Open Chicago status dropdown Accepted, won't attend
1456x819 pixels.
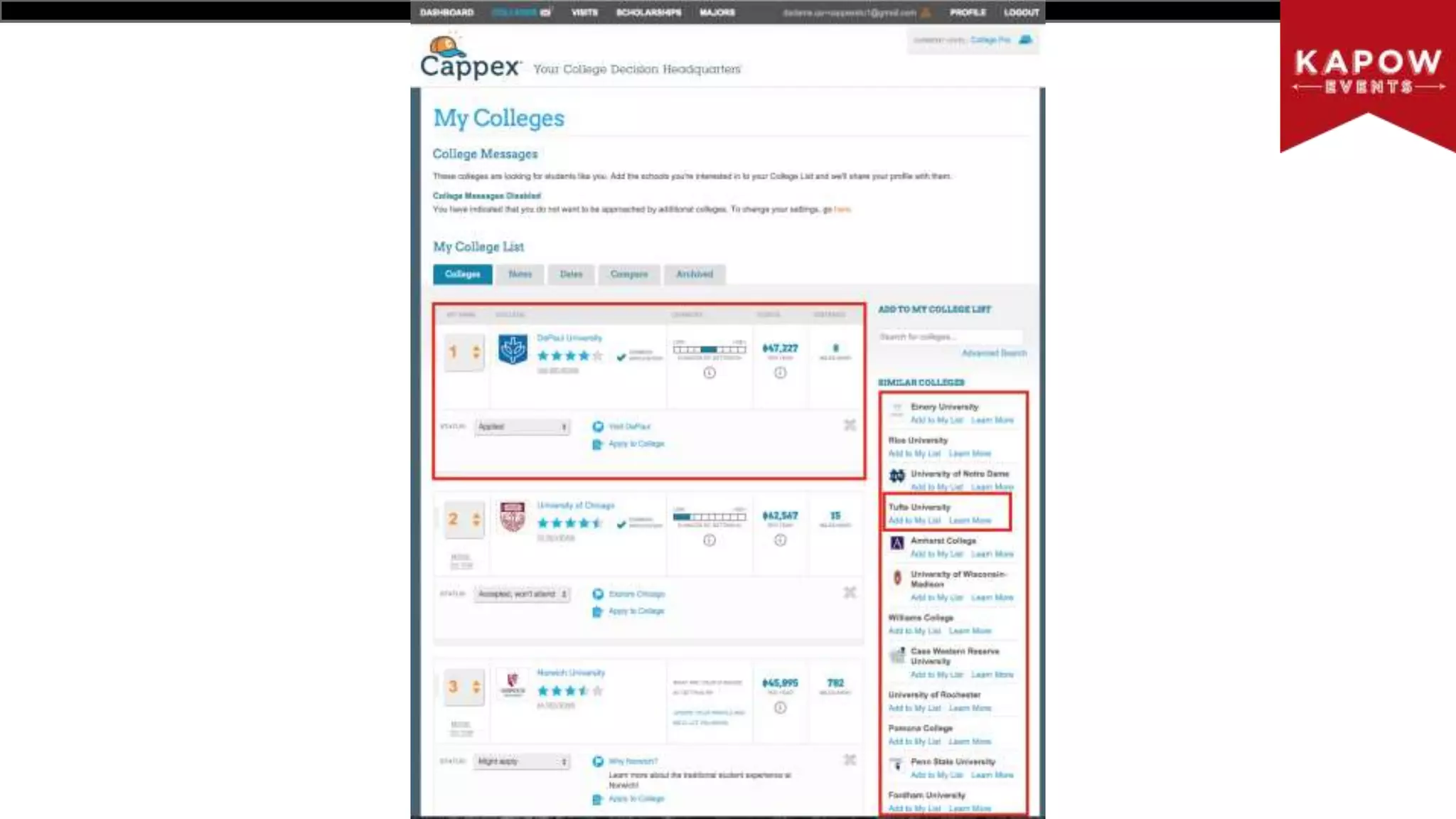coord(523,594)
